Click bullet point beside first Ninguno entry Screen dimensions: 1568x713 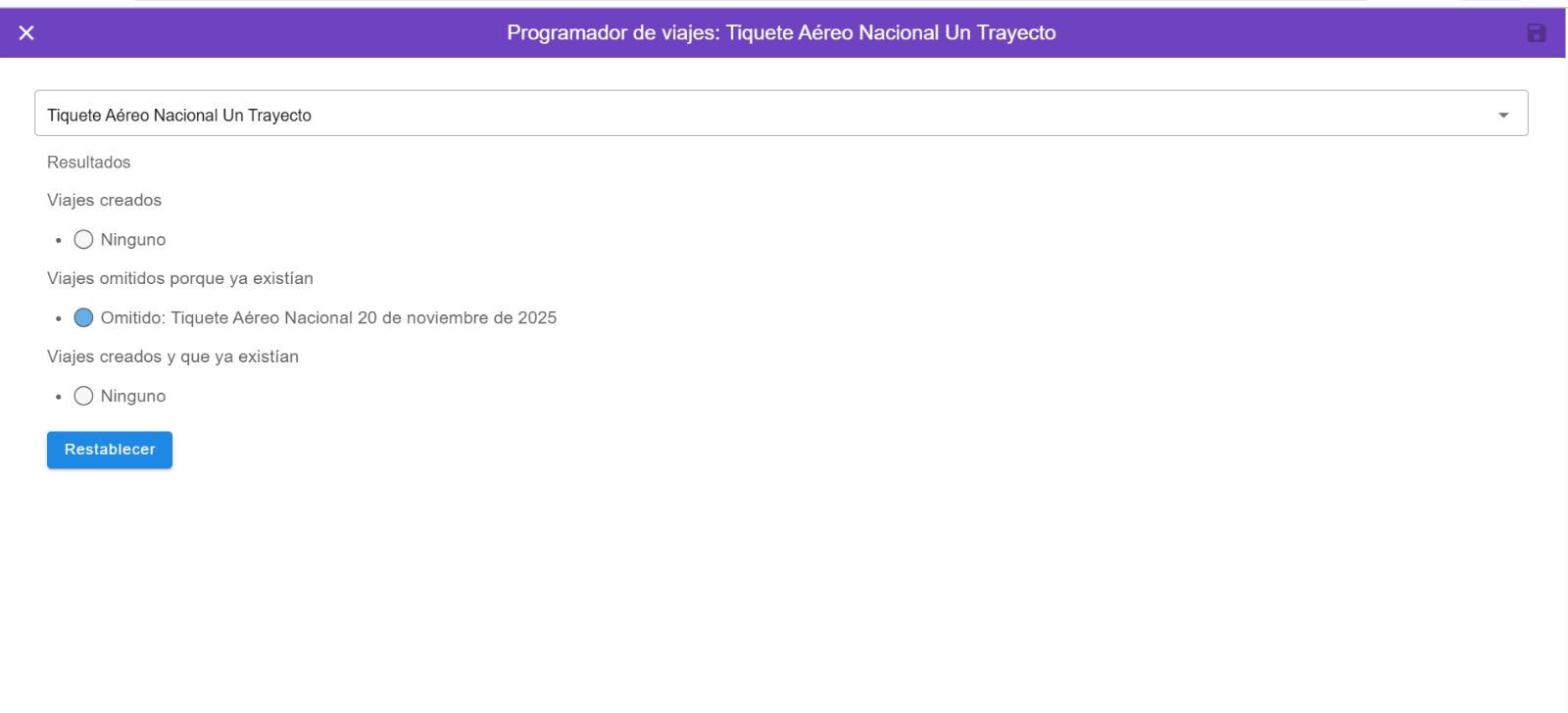click(59, 241)
